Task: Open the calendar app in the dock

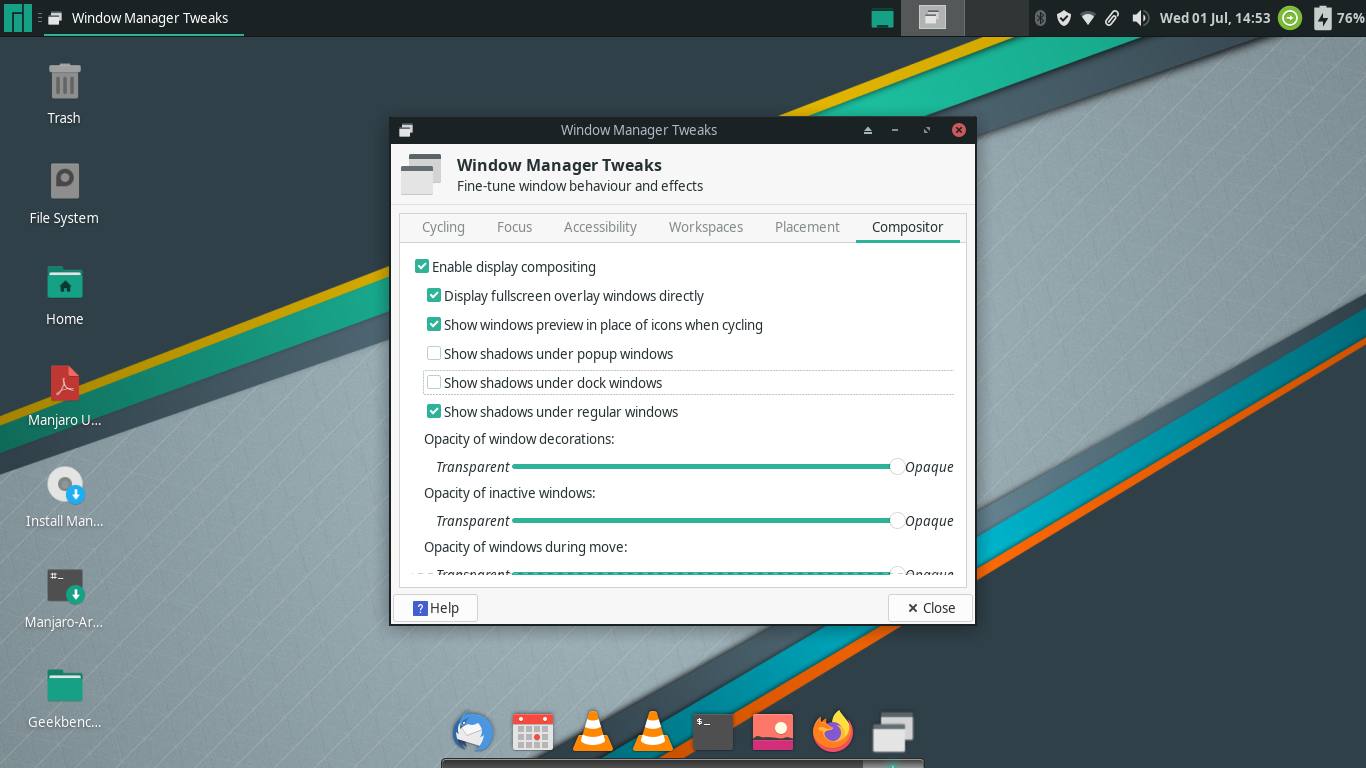Action: pos(533,732)
